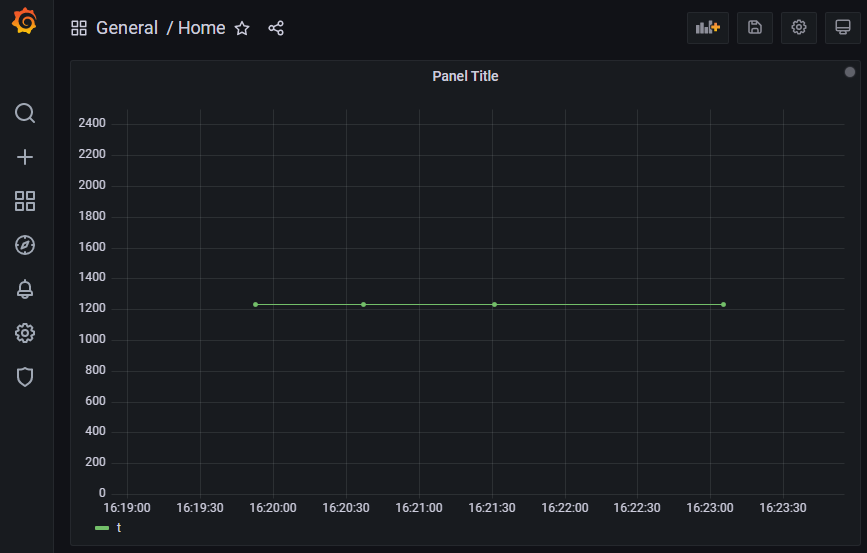867x553 pixels.
Task: Click the Home dashboard title
Action: click(202, 28)
